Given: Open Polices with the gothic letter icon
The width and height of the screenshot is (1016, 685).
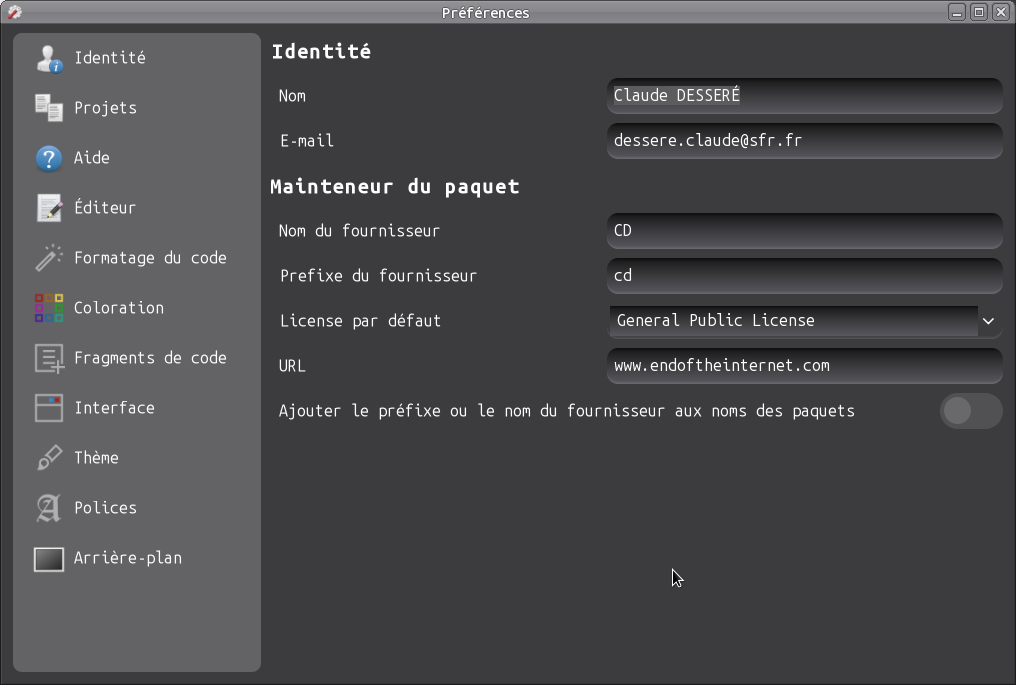Looking at the screenshot, I should tap(49, 508).
